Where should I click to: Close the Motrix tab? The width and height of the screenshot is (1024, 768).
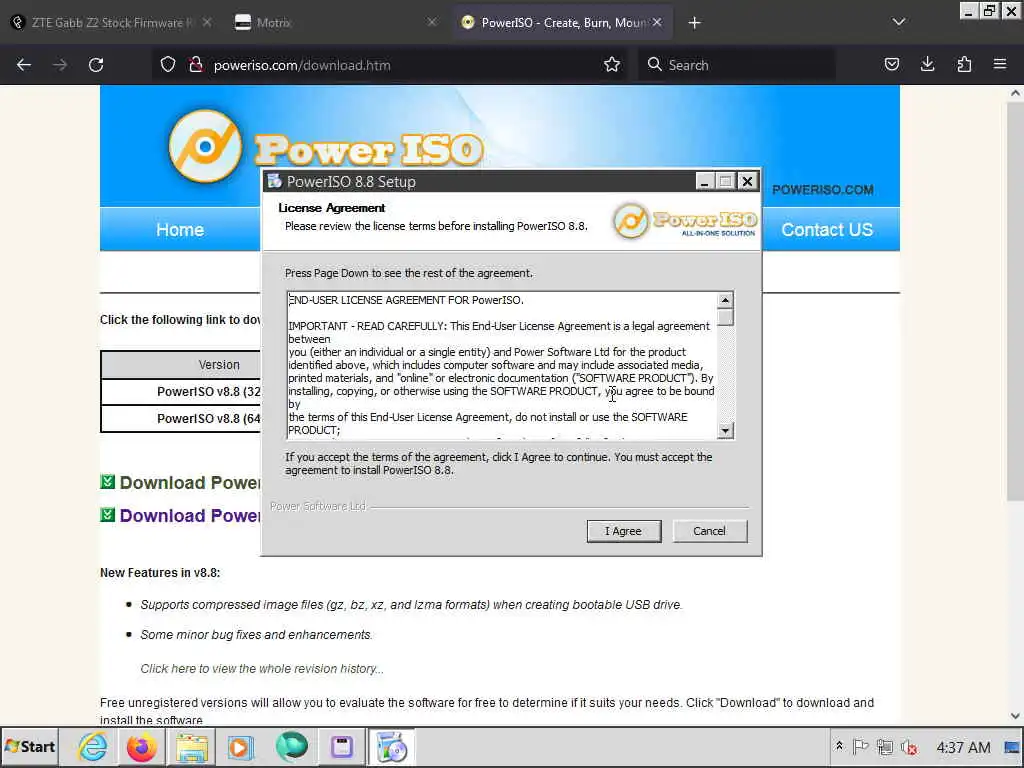point(432,23)
